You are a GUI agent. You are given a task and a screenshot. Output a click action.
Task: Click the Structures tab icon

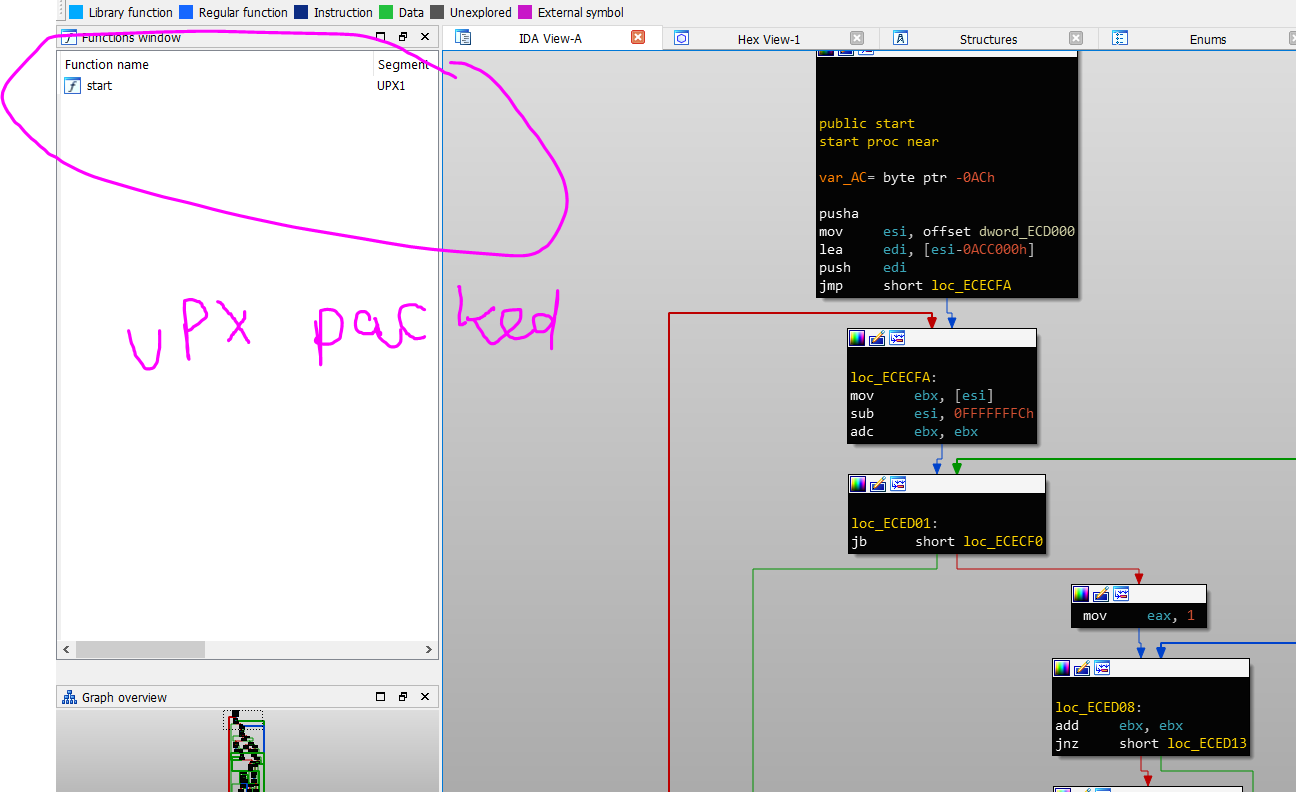coord(900,39)
